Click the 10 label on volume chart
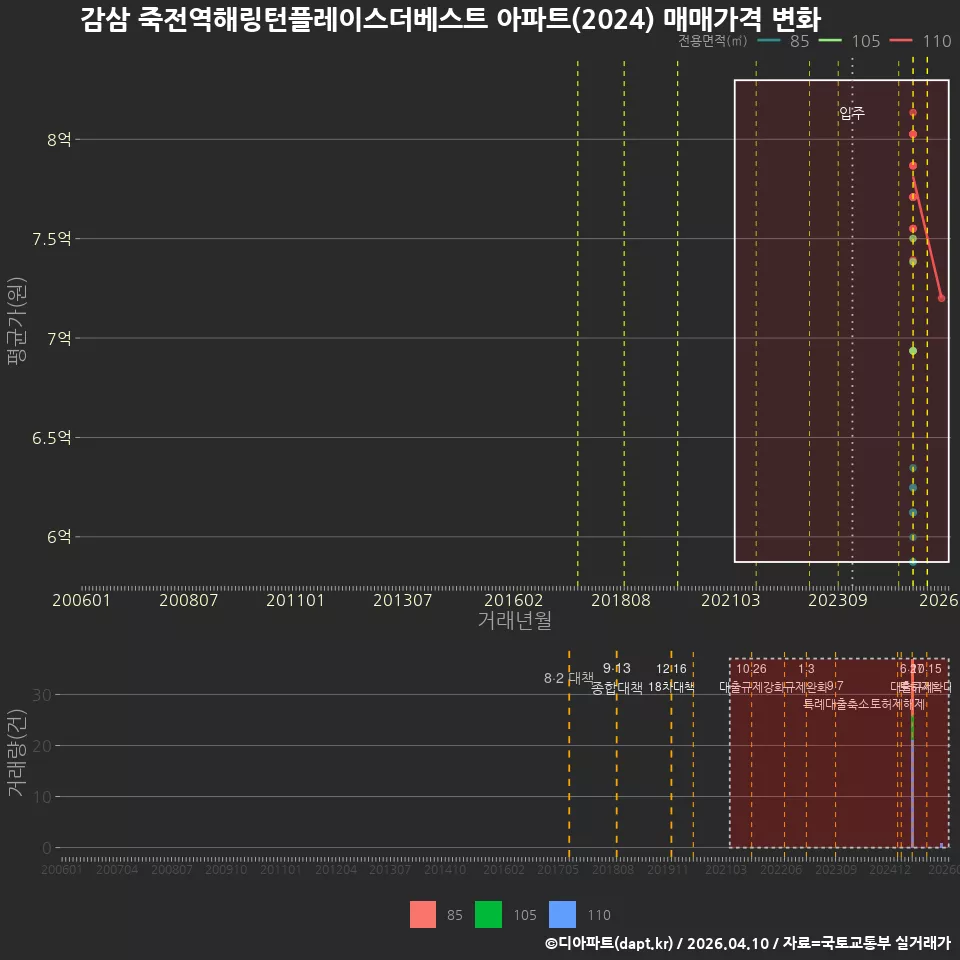The image size is (960, 960). (42, 797)
